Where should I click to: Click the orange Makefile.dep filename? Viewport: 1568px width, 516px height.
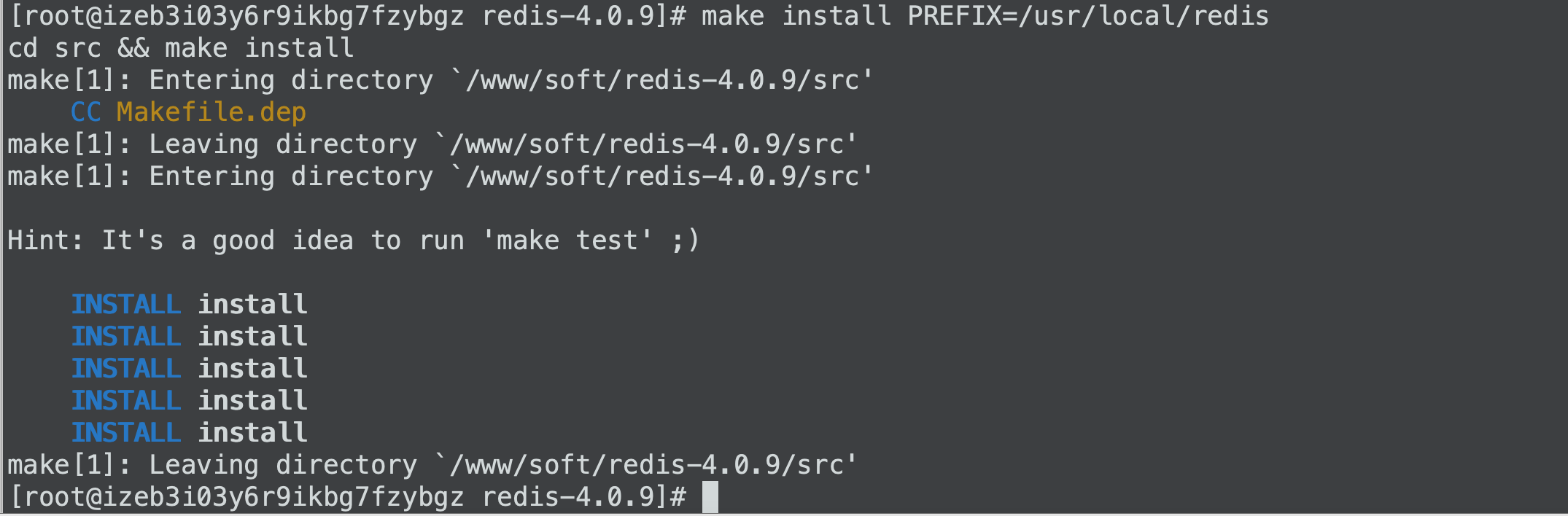pos(211,112)
